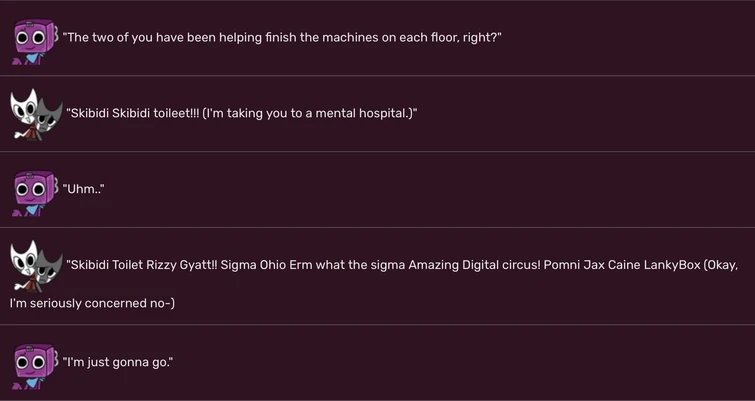The width and height of the screenshot is (755, 401).
Task: Click the cat avatar beside "Skibidi Toilet Rizzy Gyatt!!"
Action: tap(35, 265)
